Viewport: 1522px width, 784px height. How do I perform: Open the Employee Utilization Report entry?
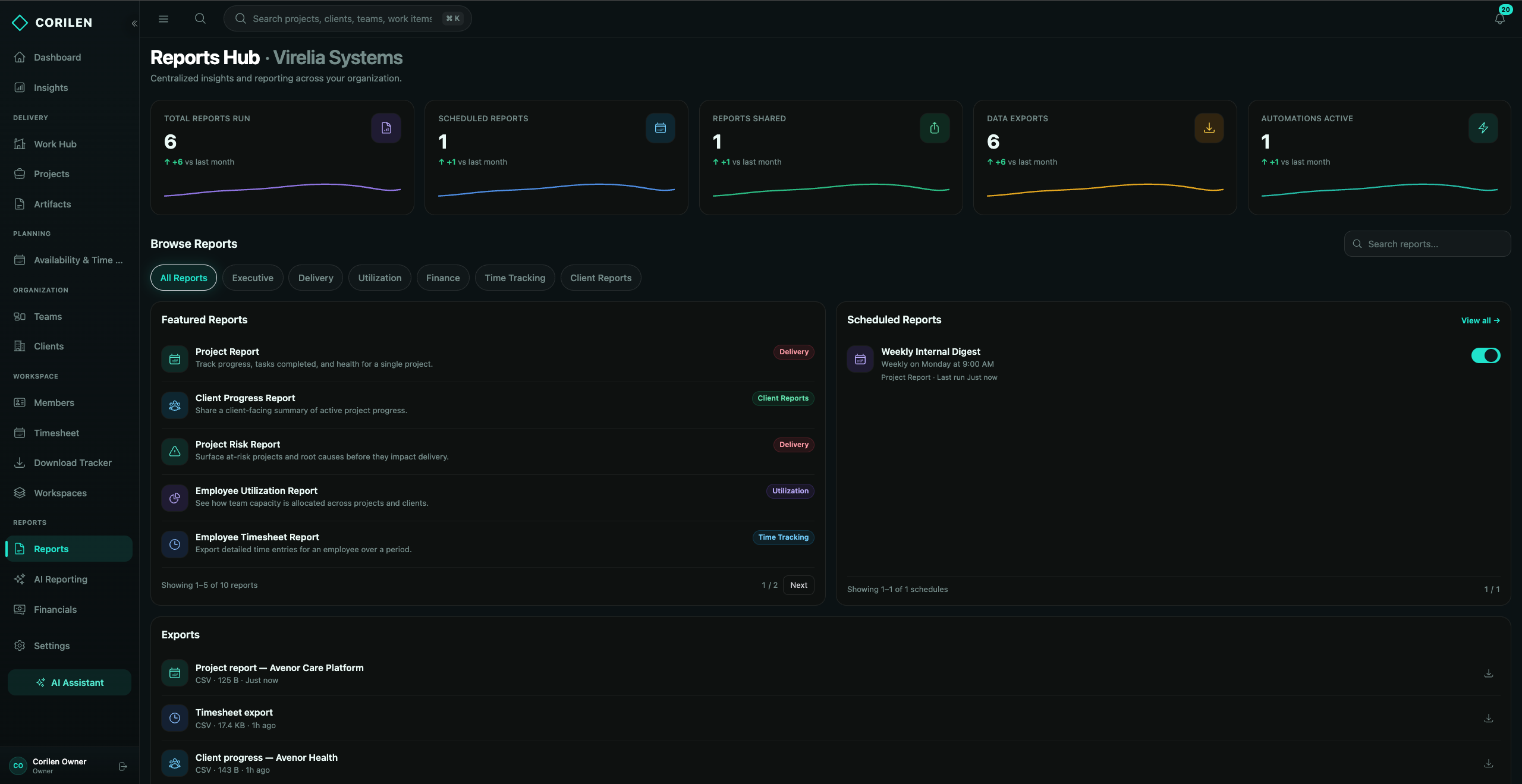tap(488, 498)
